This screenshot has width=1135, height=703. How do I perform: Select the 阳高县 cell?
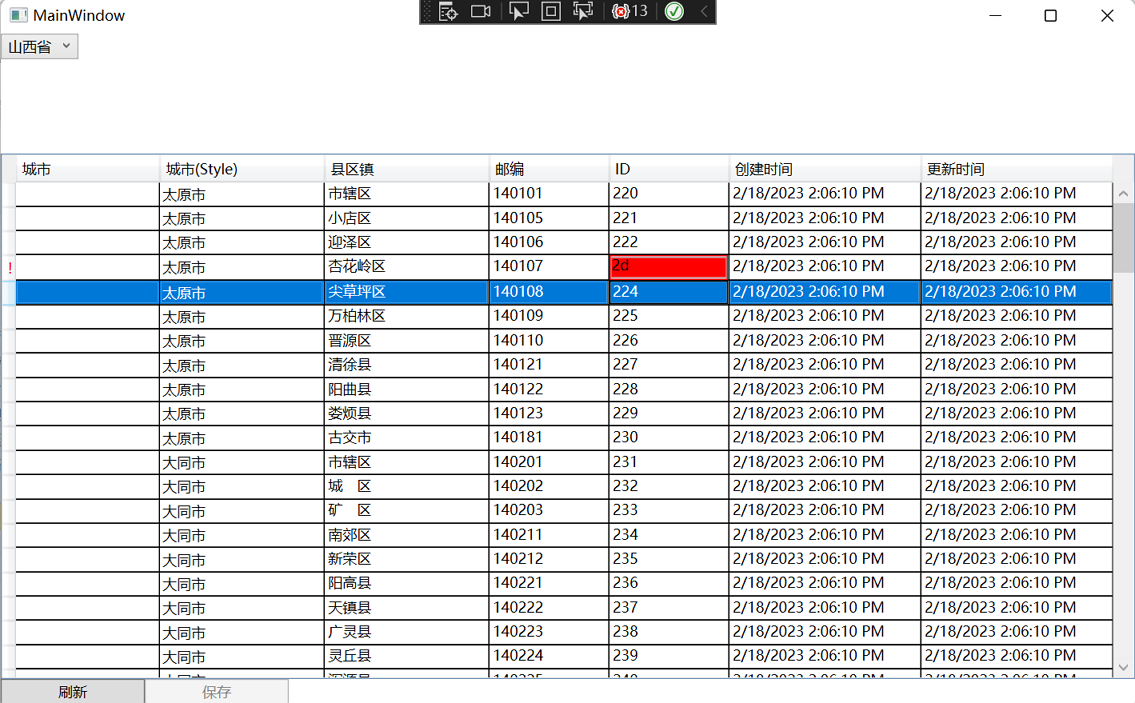(x=406, y=584)
